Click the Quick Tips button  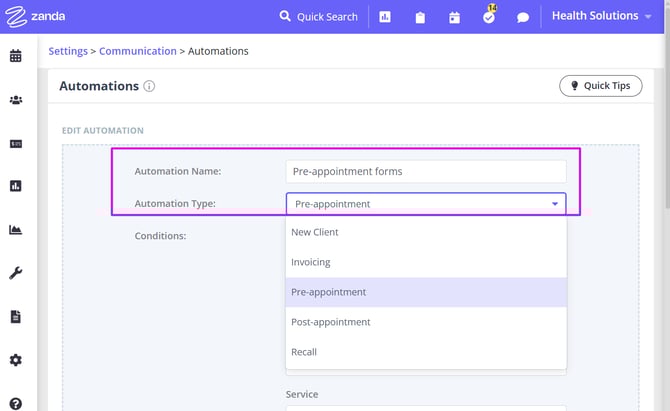(x=600, y=86)
